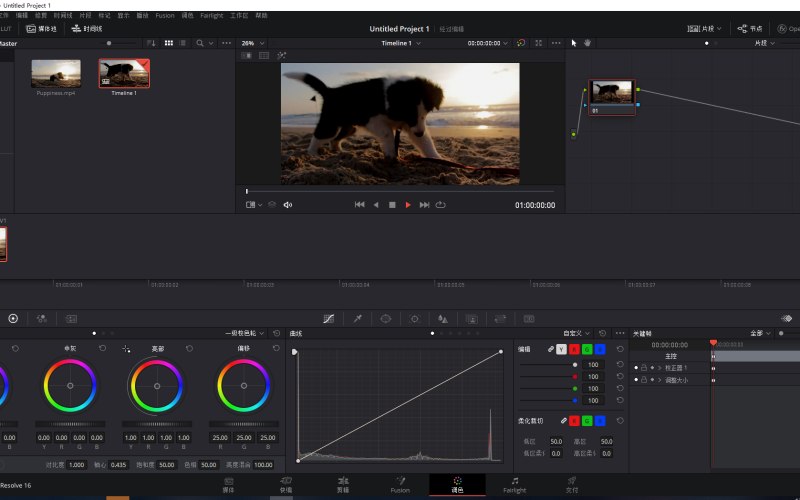Switch to the 剪辑 Edit page tab
Image resolution: width=800 pixels, height=500 pixels.
pyautogui.click(x=343, y=485)
